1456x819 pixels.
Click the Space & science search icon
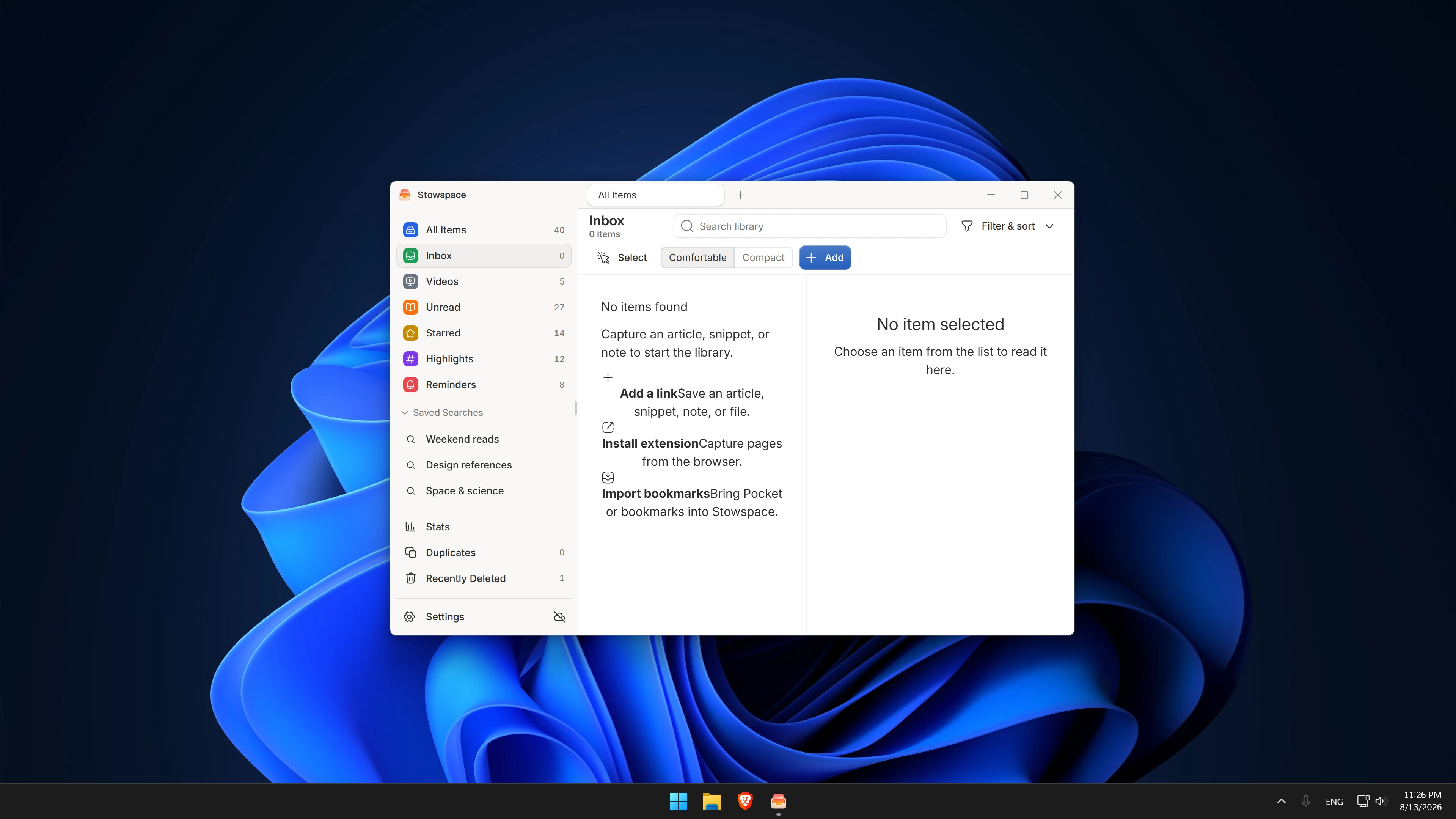click(411, 490)
